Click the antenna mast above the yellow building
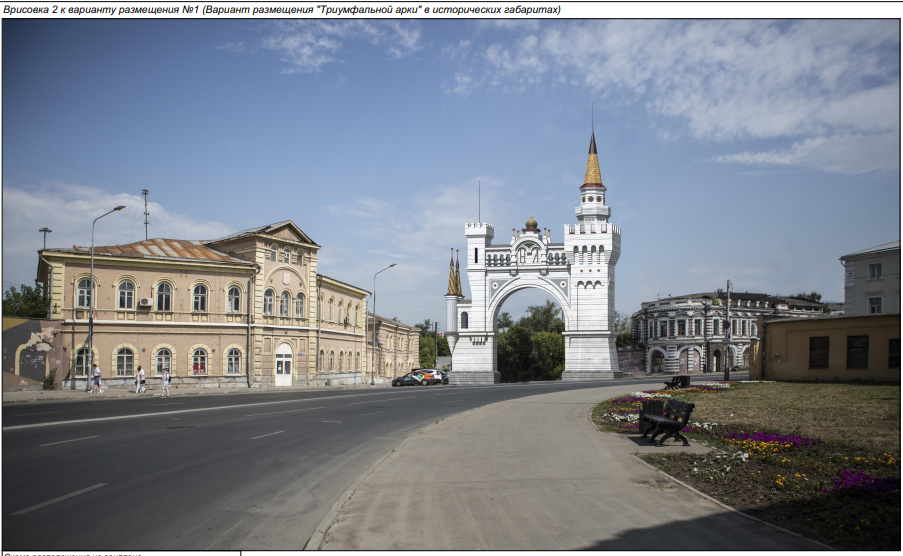 pos(145,212)
